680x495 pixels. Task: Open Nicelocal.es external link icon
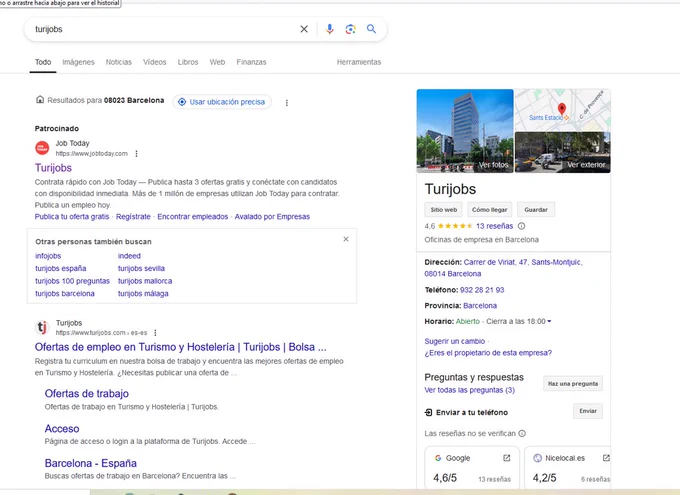pyautogui.click(x=606, y=458)
